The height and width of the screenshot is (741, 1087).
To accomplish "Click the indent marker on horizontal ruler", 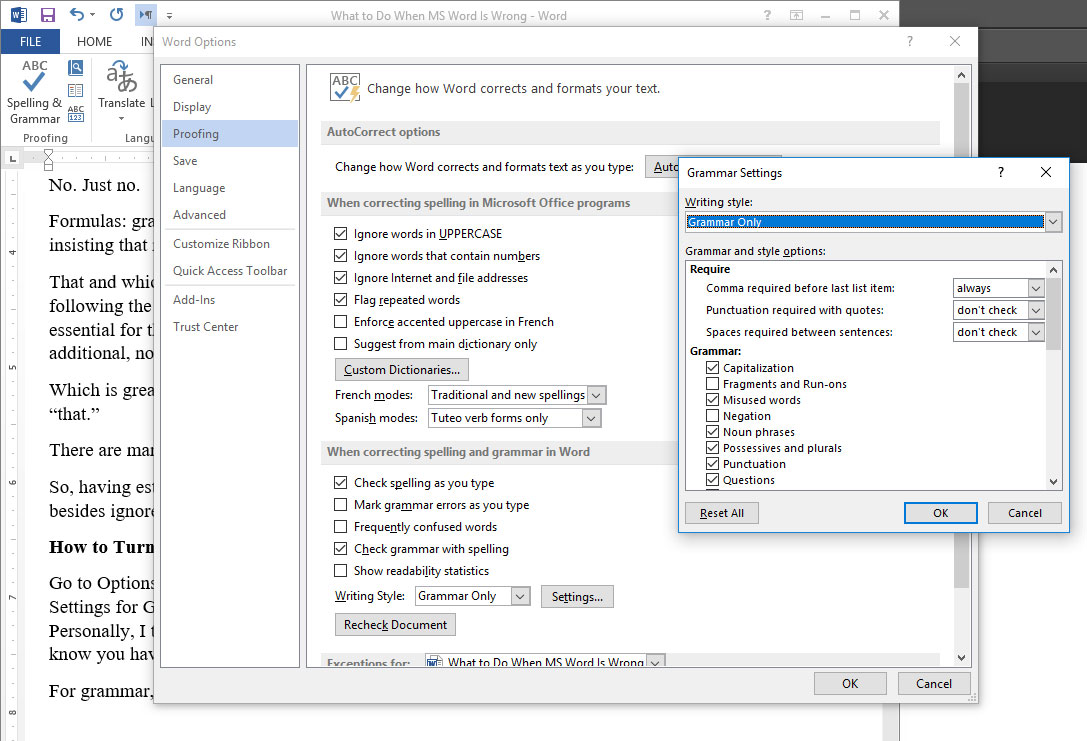I will (x=48, y=159).
